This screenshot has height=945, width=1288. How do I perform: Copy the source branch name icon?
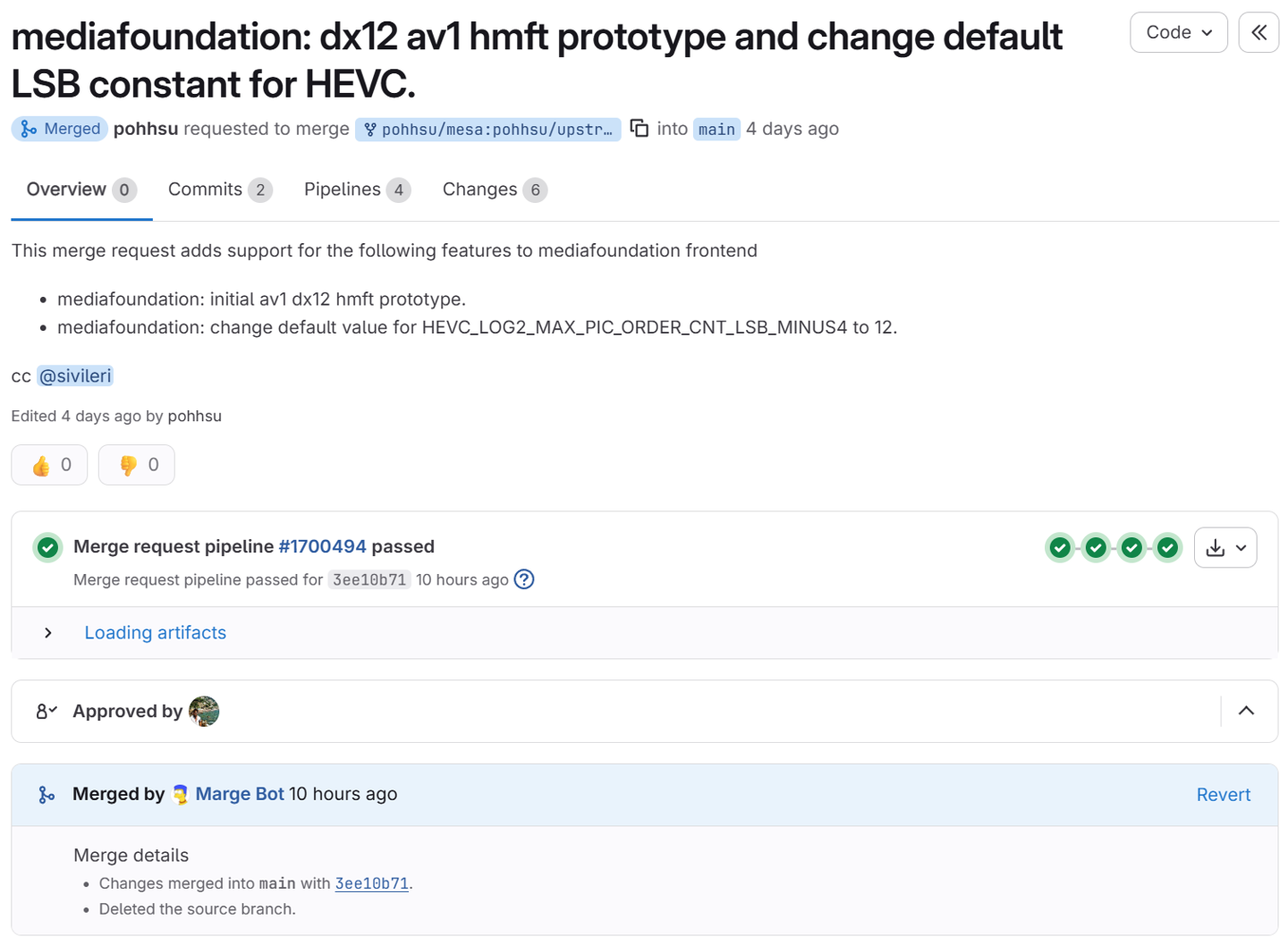point(639,128)
